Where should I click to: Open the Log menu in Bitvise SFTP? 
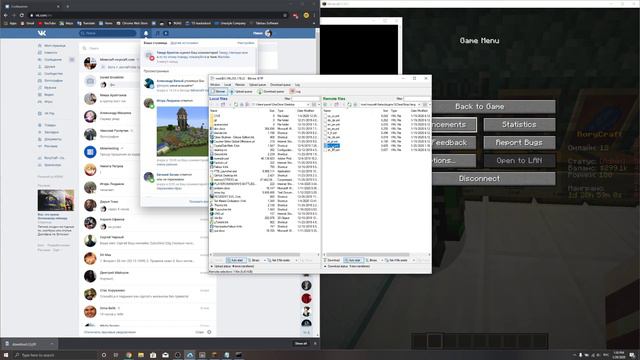[x=298, y=84]
